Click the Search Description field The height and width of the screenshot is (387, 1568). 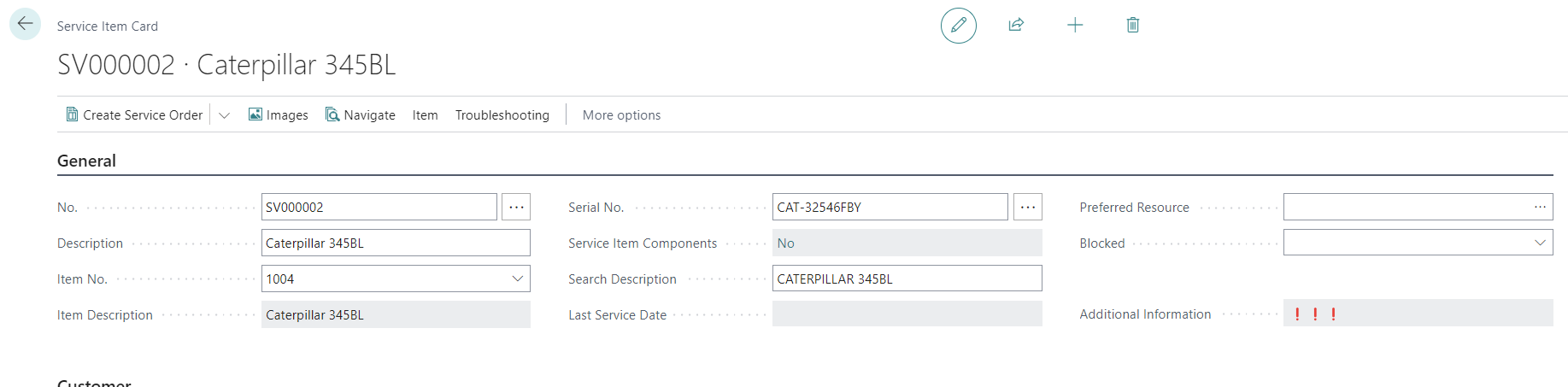[907, 279]
